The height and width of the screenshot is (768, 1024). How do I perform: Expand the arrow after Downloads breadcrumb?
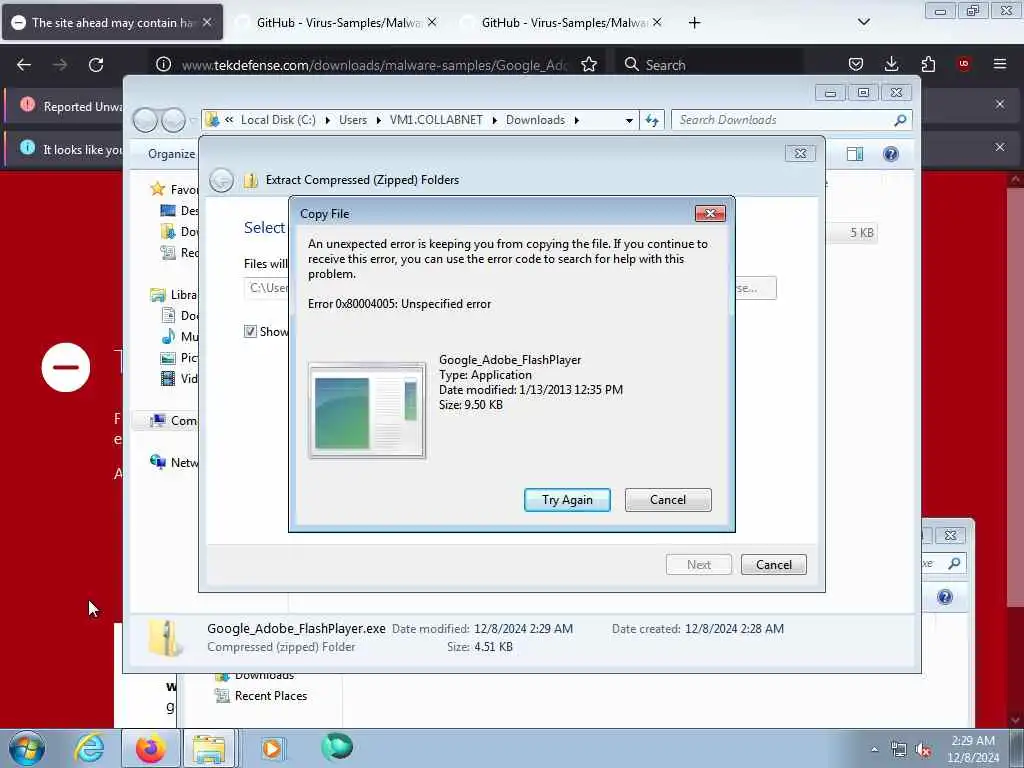tap(577, 120)
